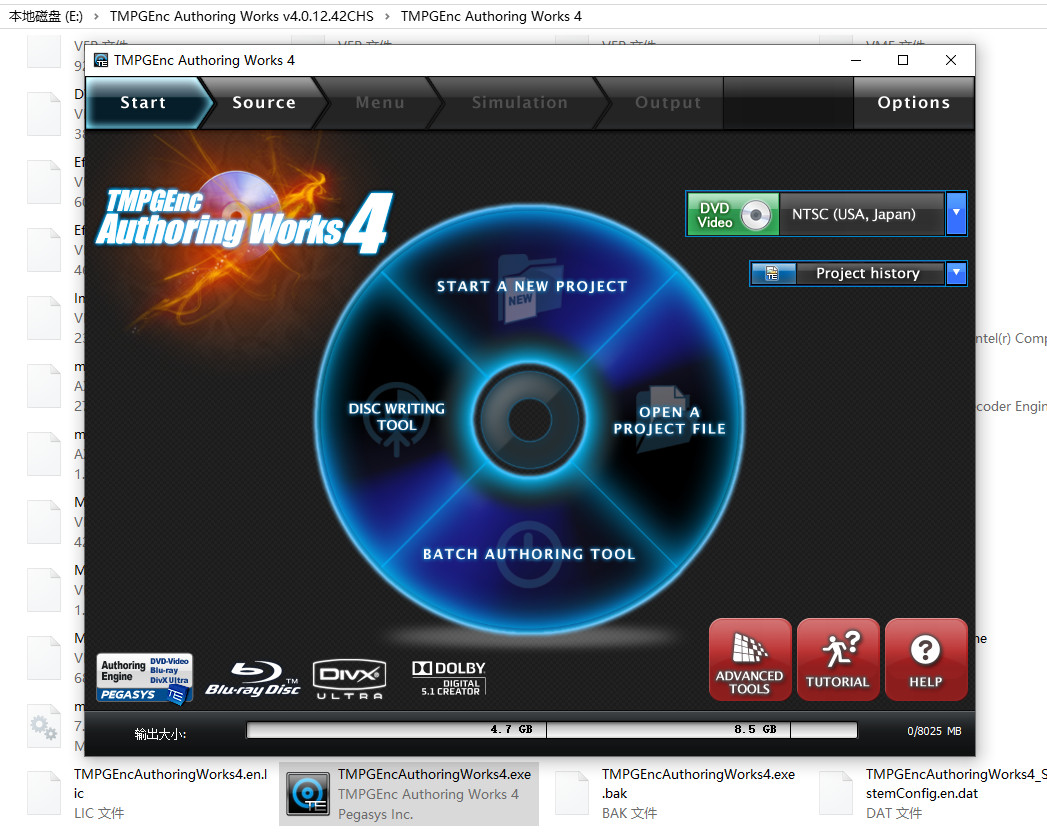Open the Simulation tab
The height and width of the screenshot is (836, 1047).
point(519,103)
